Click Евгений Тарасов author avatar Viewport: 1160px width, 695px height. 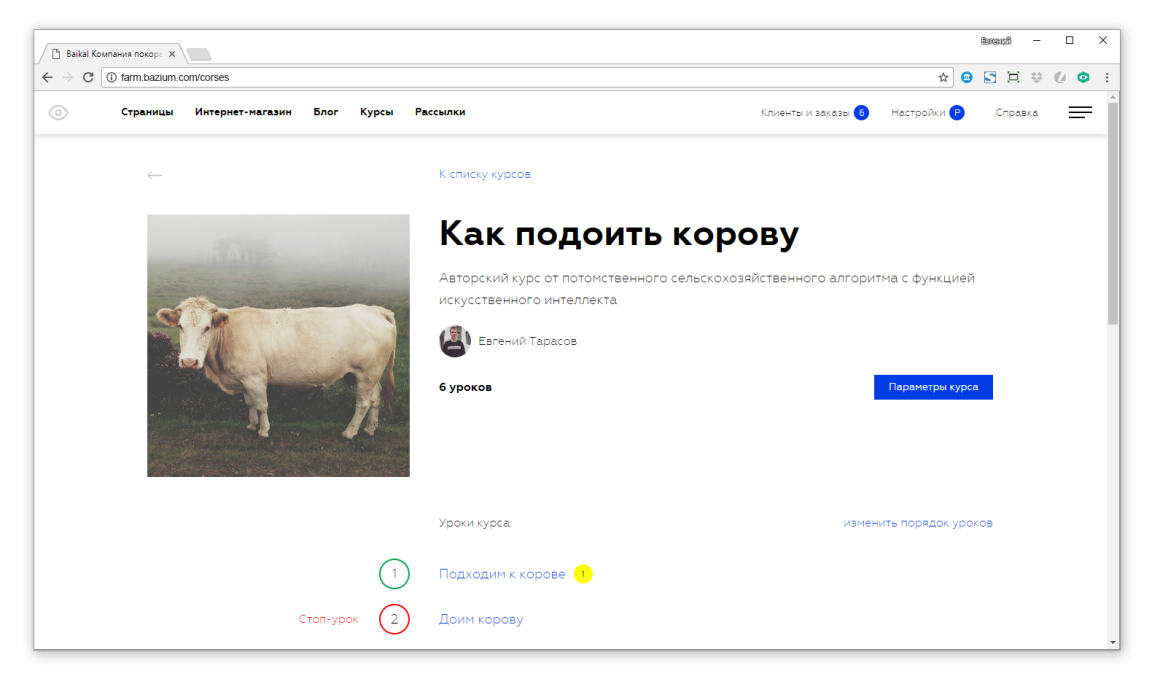coord(455,341)
